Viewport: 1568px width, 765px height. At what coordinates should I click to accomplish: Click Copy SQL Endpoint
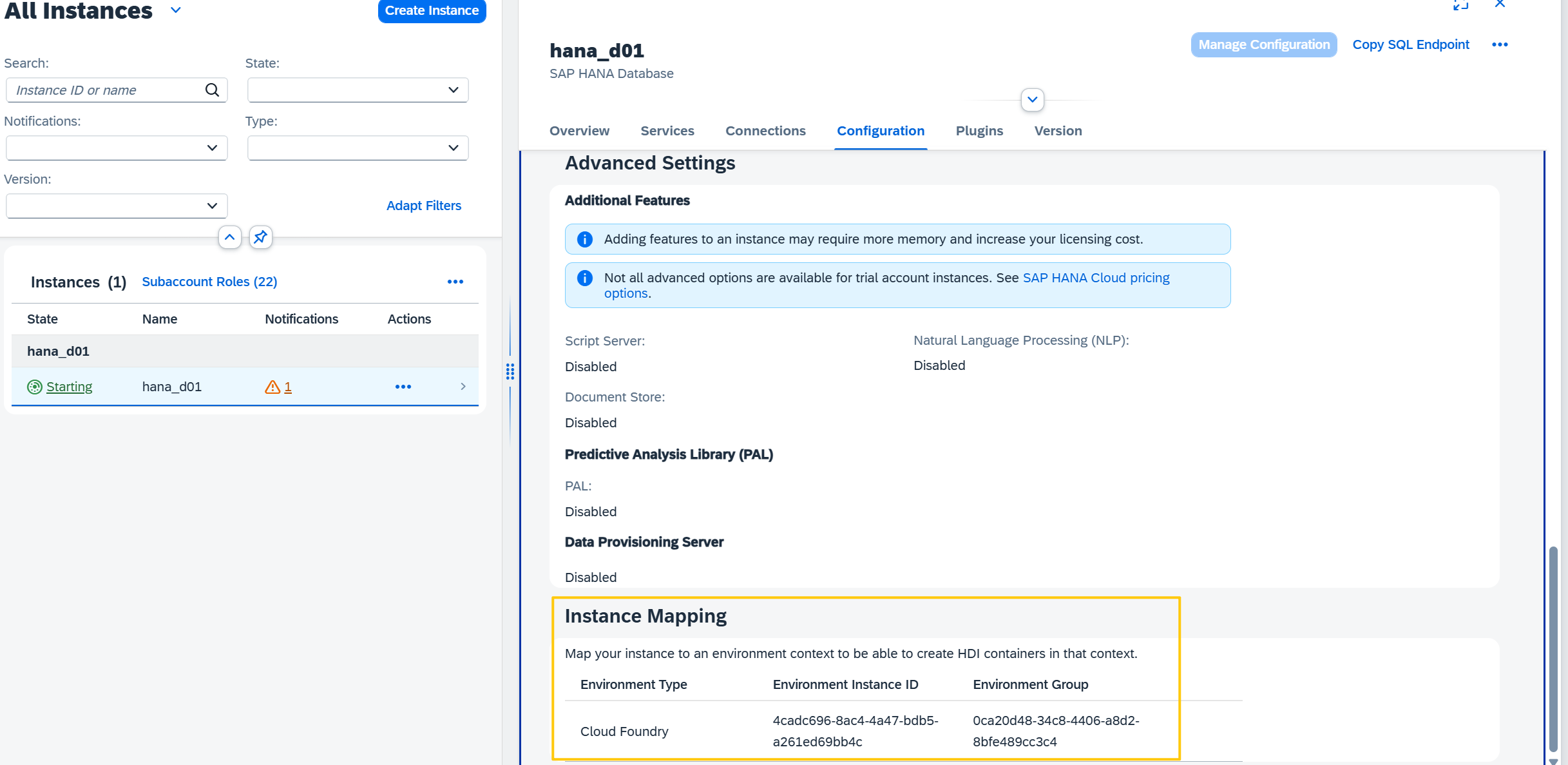click(x=1411, y=44)
